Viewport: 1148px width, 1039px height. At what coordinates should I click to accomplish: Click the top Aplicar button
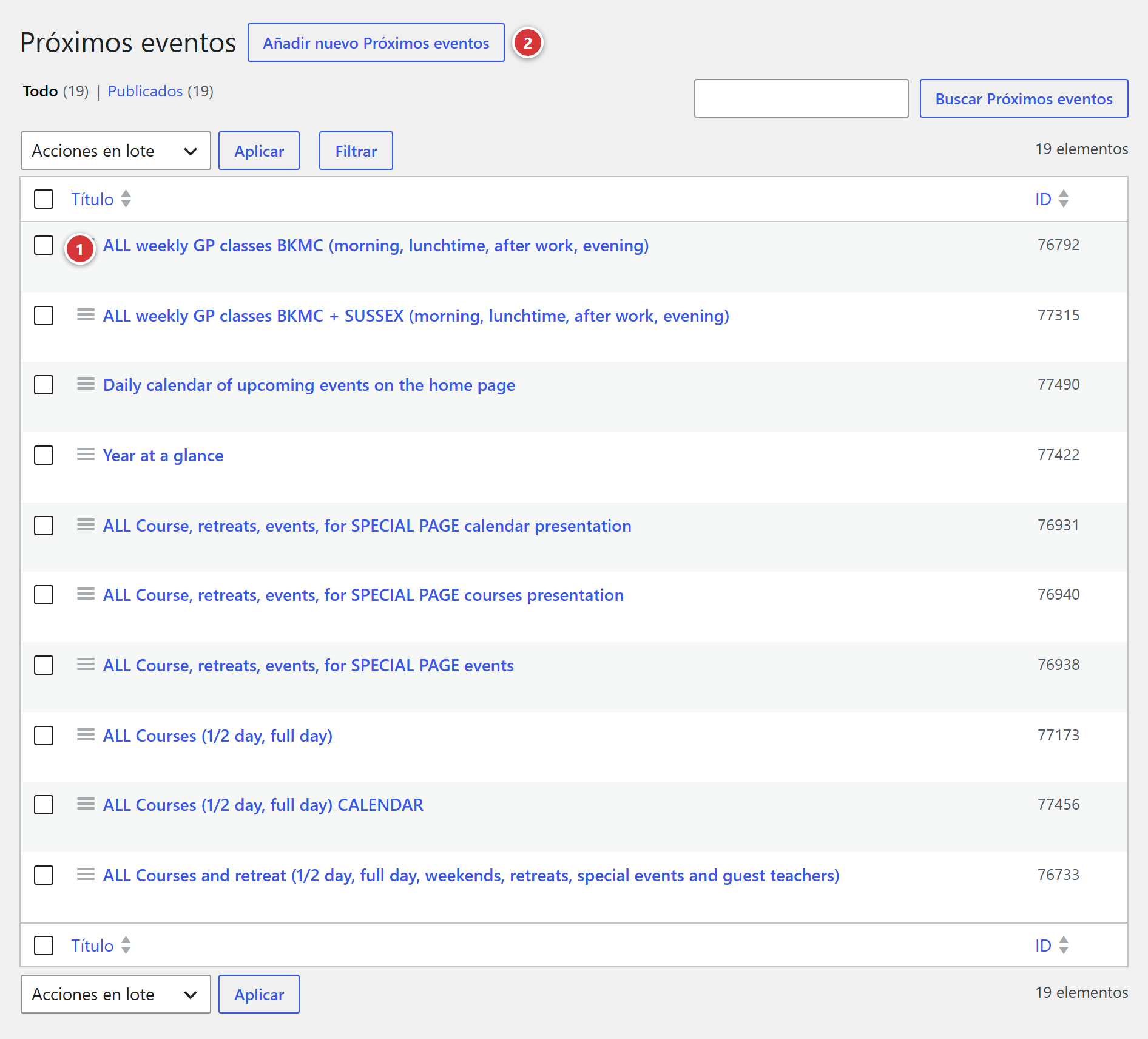coord(259,151)
